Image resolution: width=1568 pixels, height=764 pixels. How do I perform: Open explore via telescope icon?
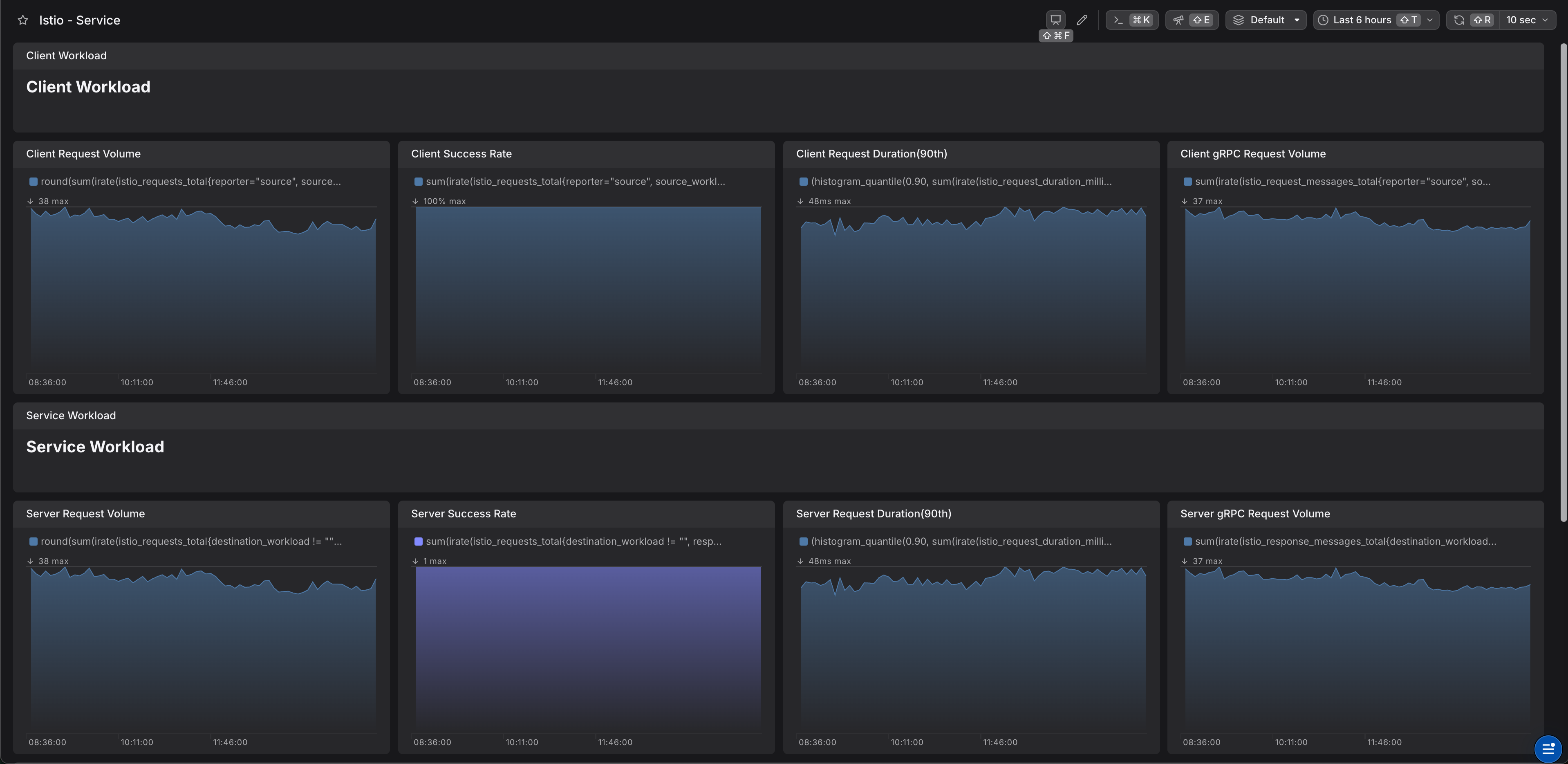1178,20
